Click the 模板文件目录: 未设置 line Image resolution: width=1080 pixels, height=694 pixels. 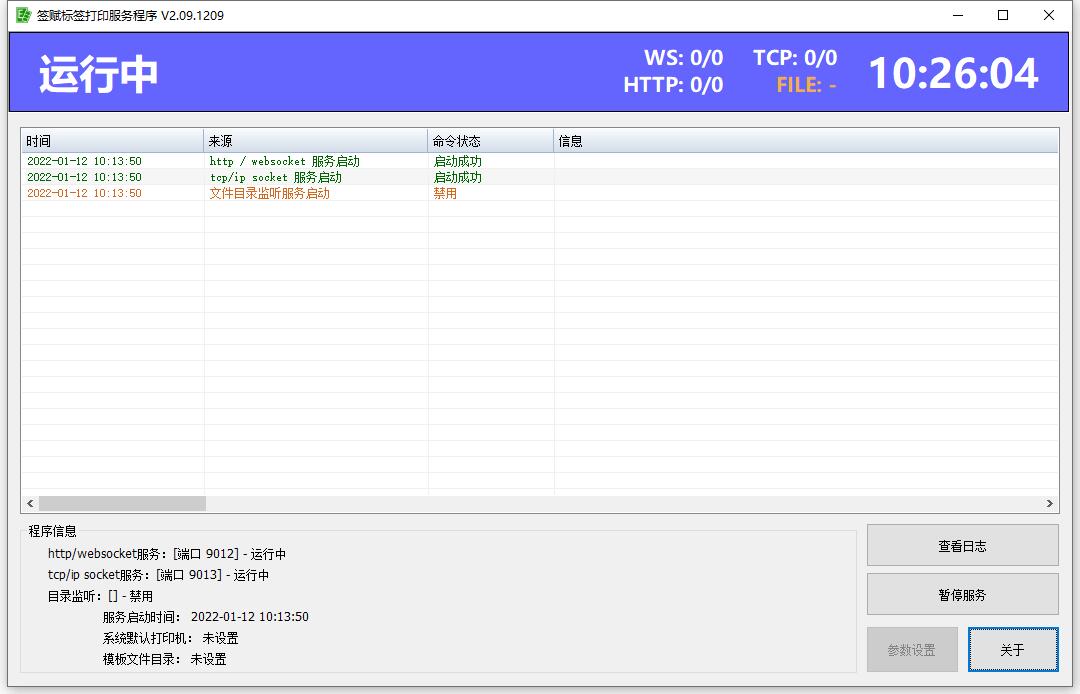pyautogui.click(x=165, y=659)
